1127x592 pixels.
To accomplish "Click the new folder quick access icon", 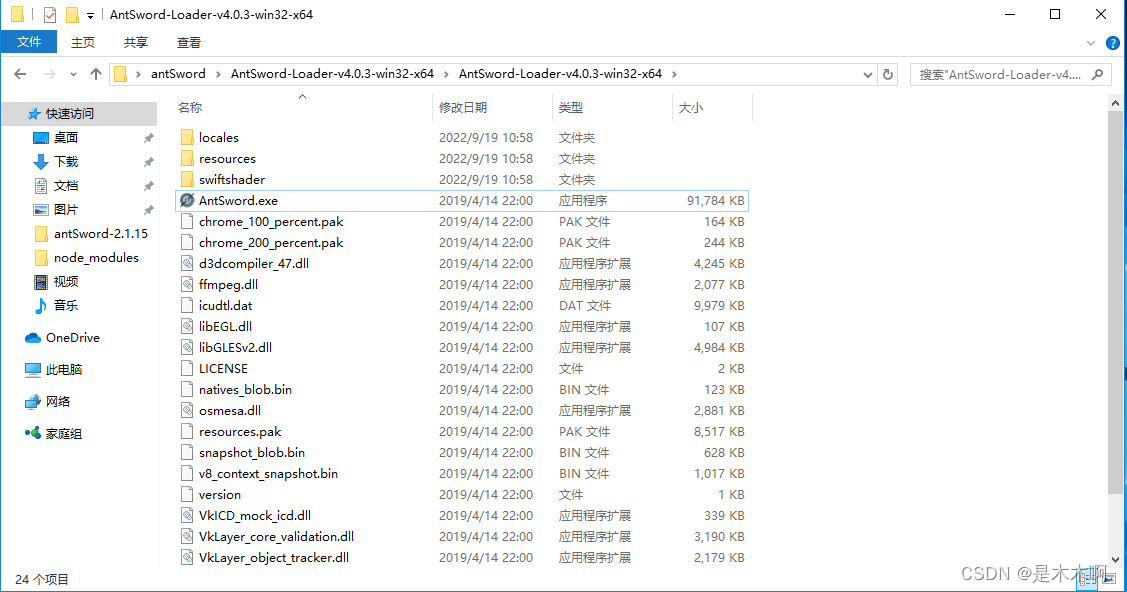I will click(x=72, y=14).
